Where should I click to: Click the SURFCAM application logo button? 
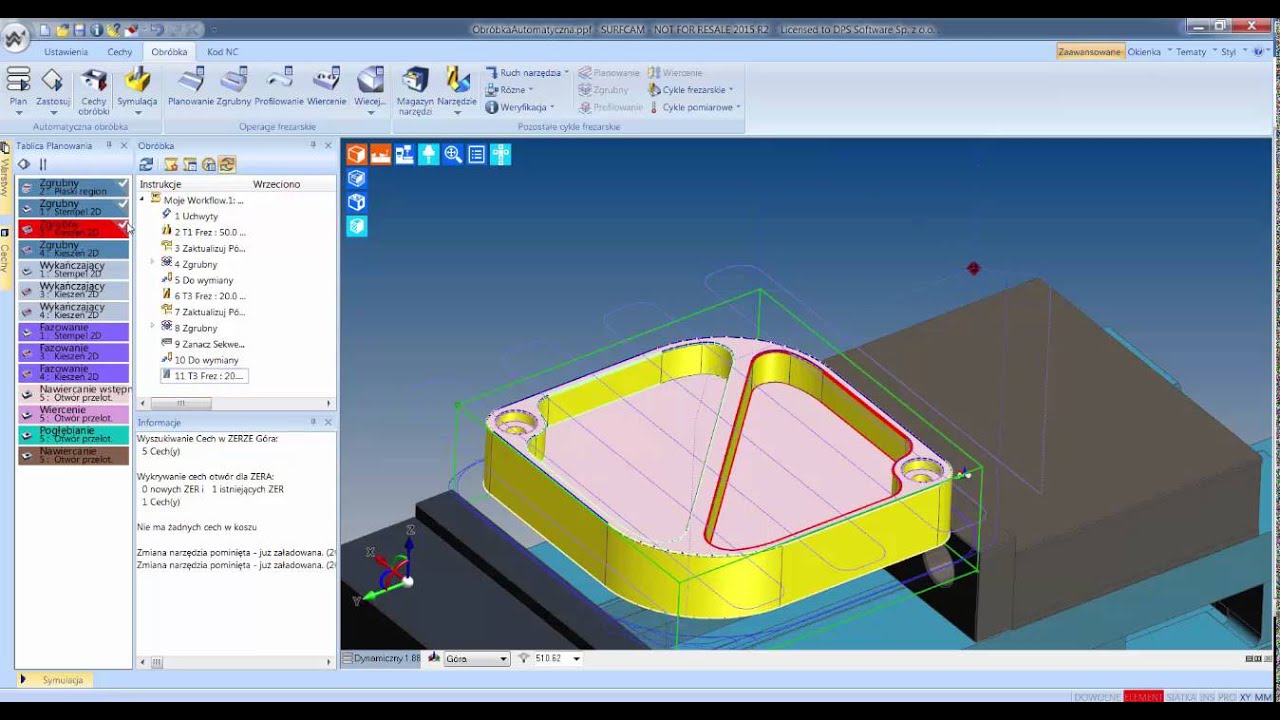15,38
